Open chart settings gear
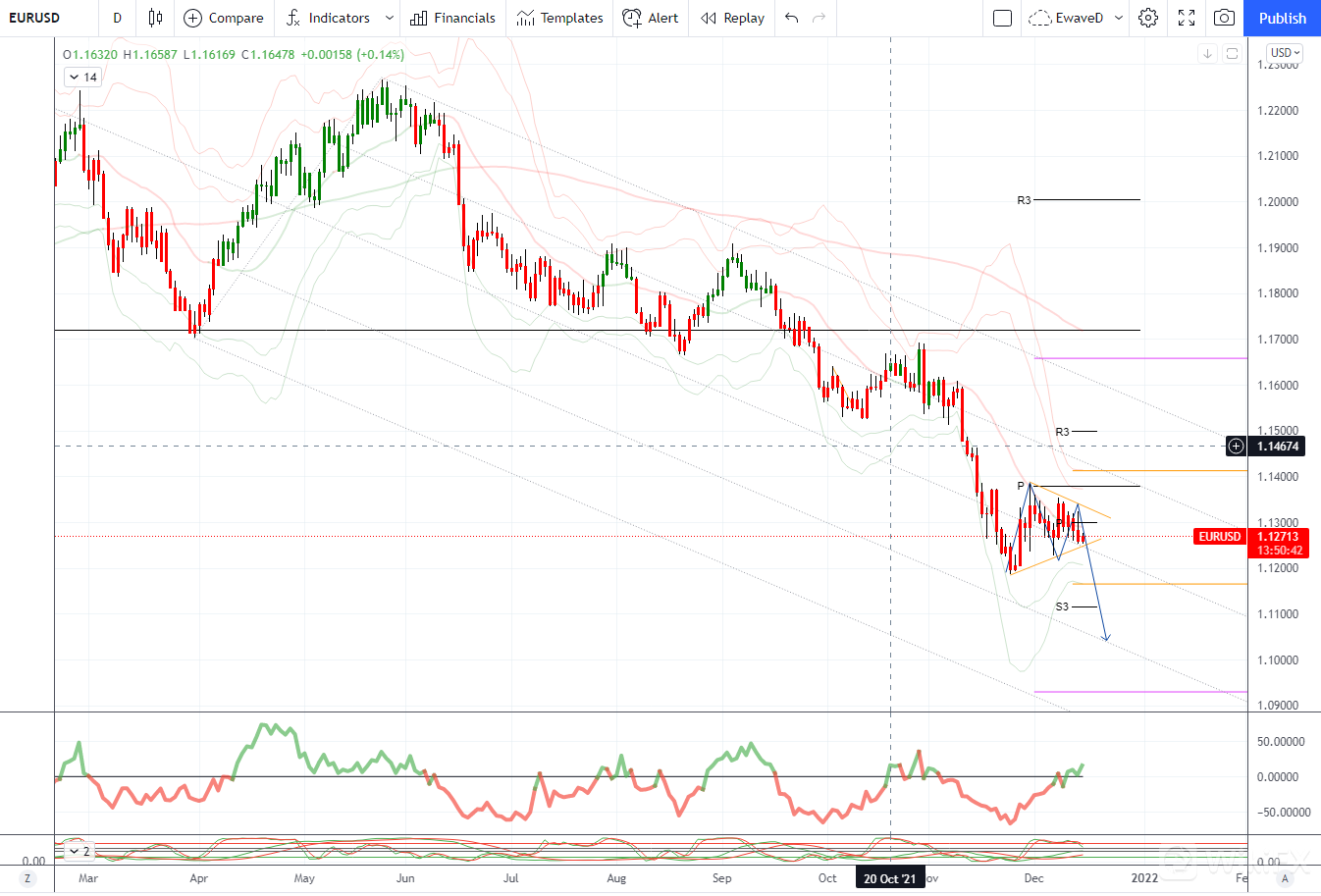1321x896 pixels. pyautogui.click(x=1148, y=18)
